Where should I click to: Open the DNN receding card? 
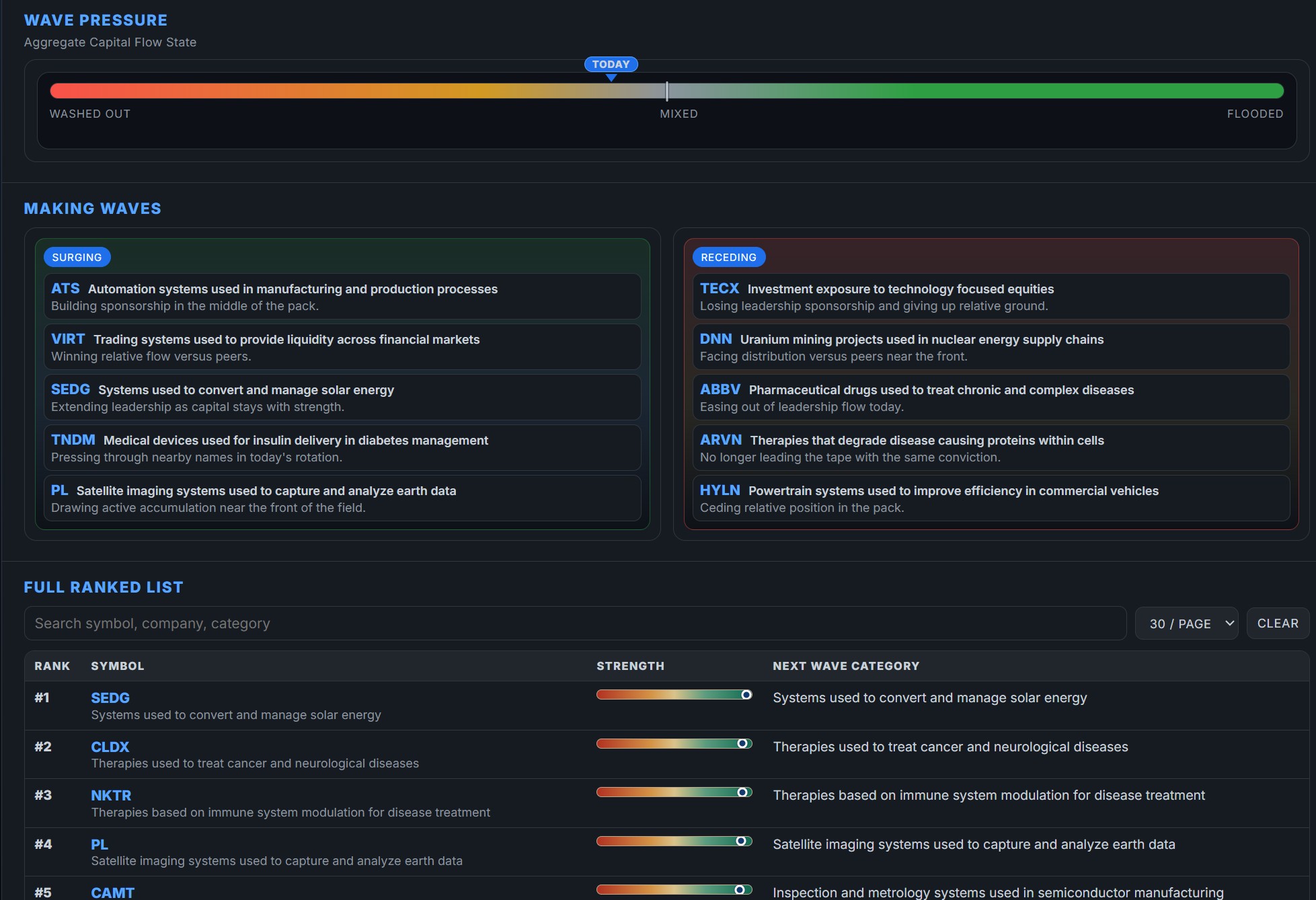click(991, 347)
